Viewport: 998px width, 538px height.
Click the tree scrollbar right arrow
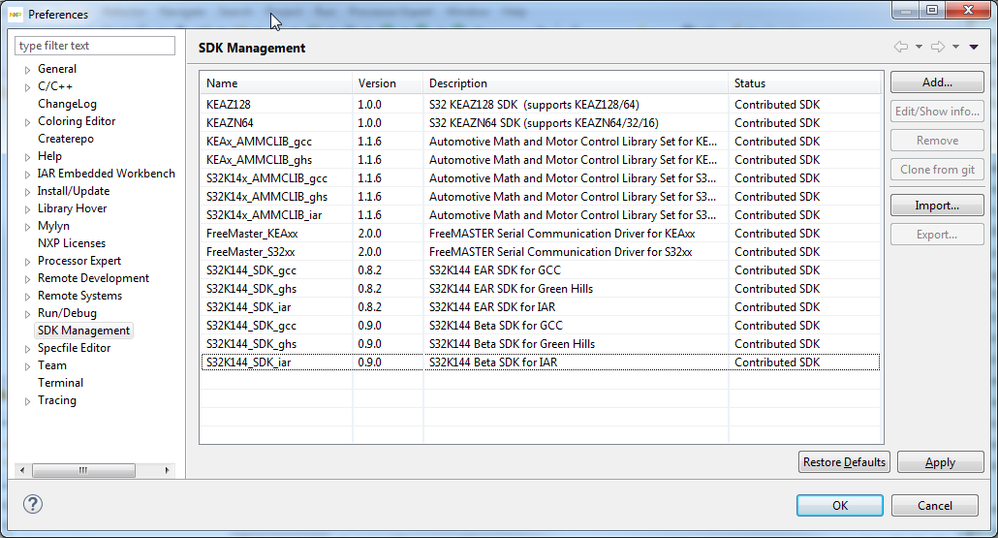(x=167, y=471)
